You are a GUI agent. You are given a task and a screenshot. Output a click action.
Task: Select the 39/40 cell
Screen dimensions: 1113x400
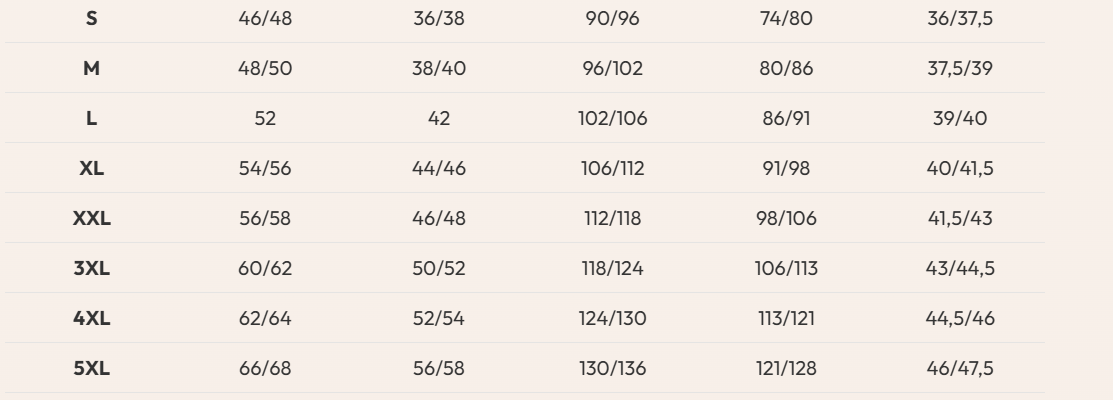tap(959, 119)
